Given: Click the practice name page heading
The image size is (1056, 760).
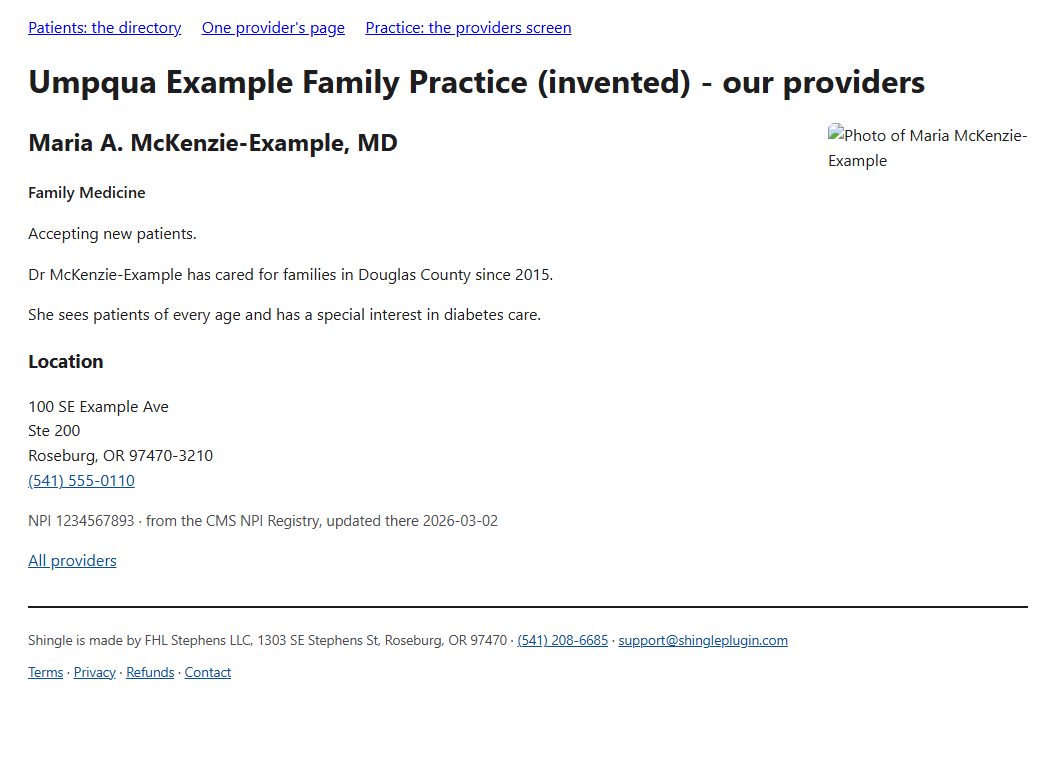Looking at the screenshot, I should pos(476,82).
